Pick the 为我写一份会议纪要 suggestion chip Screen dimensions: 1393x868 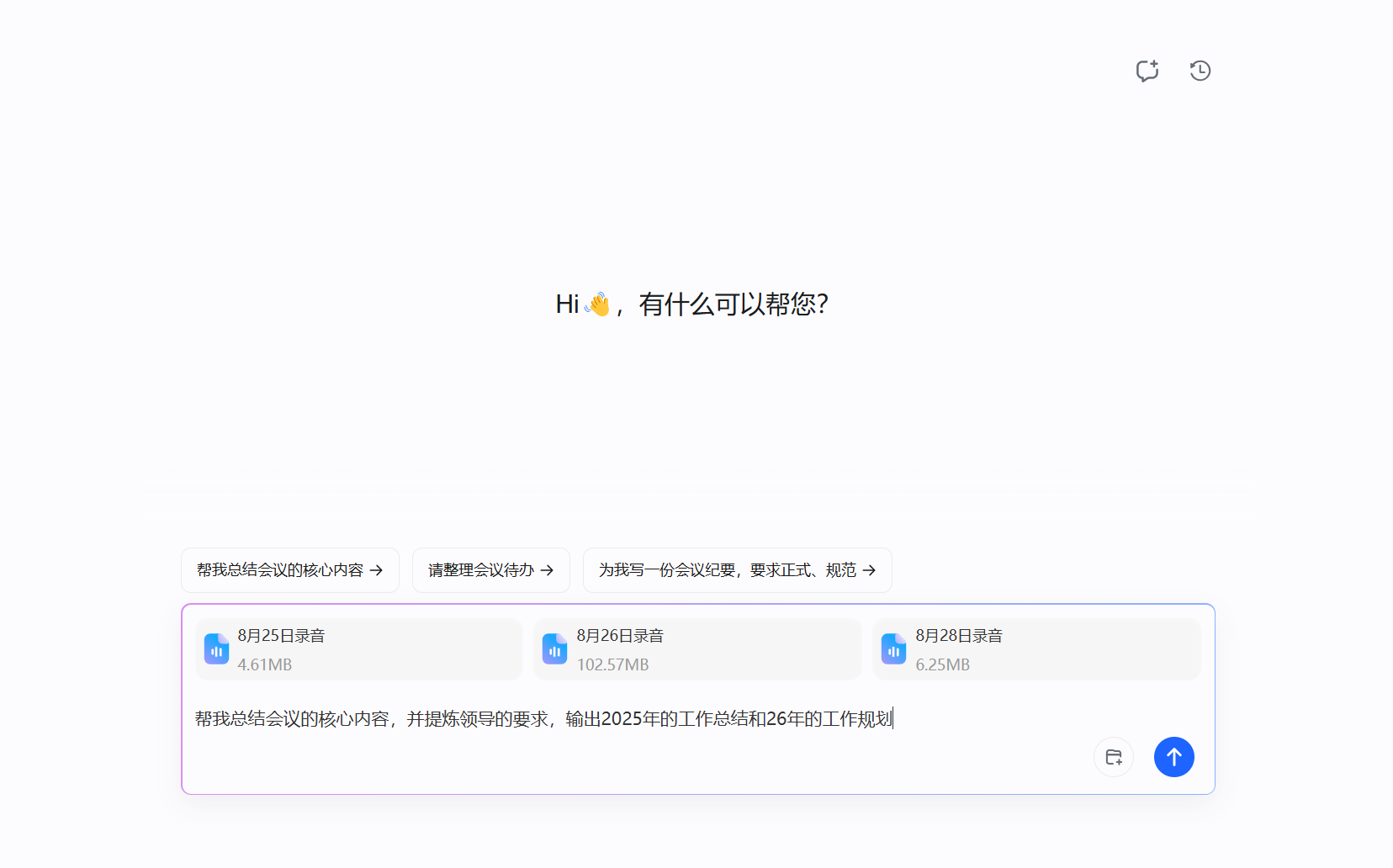727,570
